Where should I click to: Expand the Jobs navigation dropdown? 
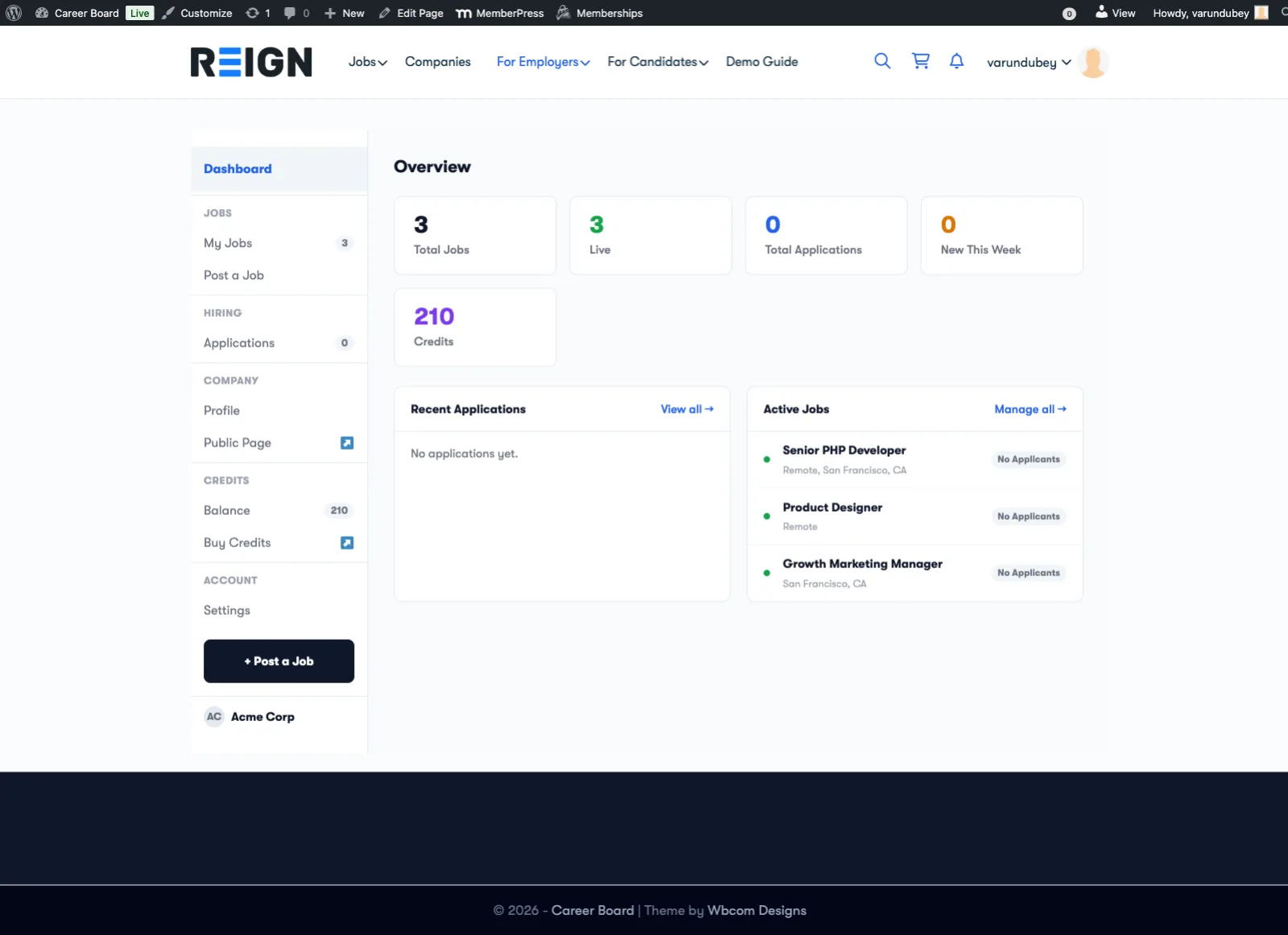(x=368, y=62)
